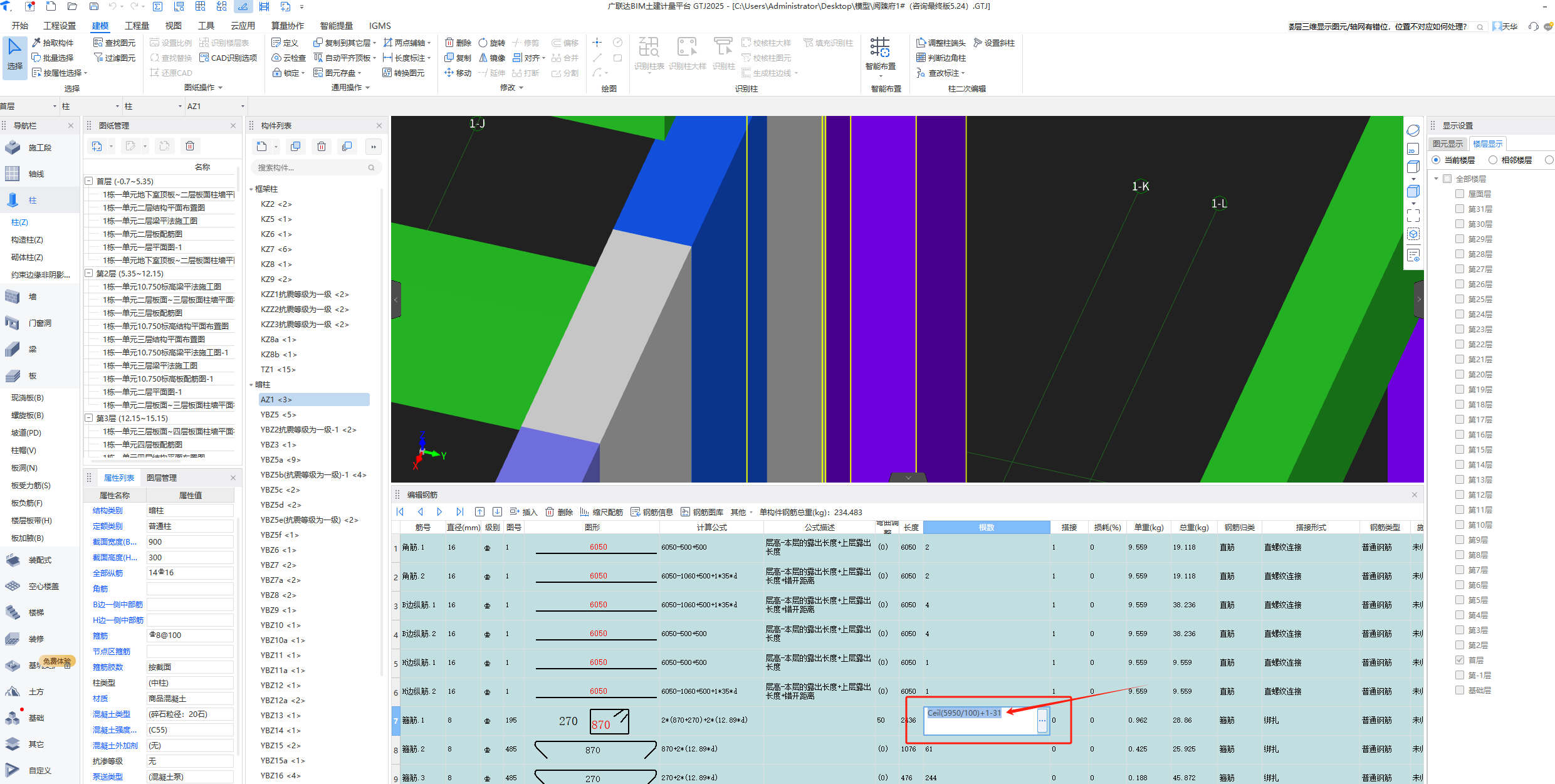Select the 当前楼层 radio option

point(1436,160)
